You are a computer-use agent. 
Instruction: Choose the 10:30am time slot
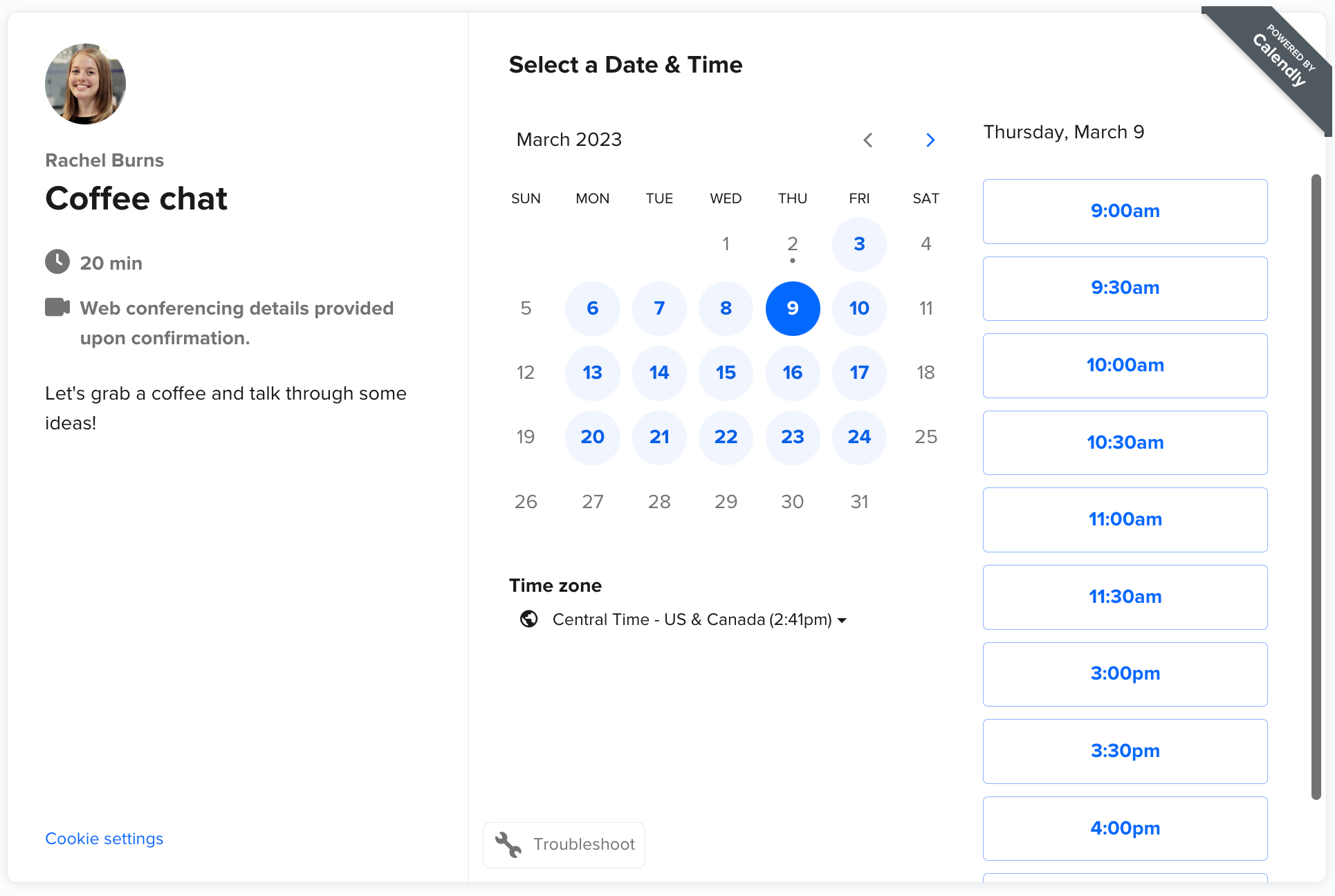pyautogui.click(x=1125, y=442)
